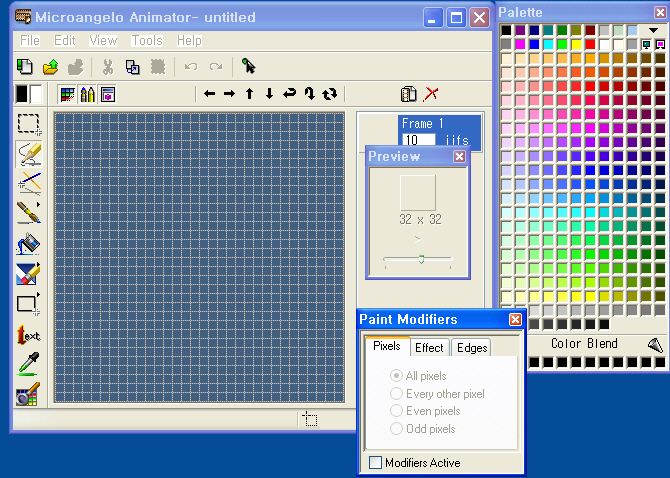Screen dimensions: 670x478
Task: Click the Preview zoom slider handle
Action: pos(421,259)
